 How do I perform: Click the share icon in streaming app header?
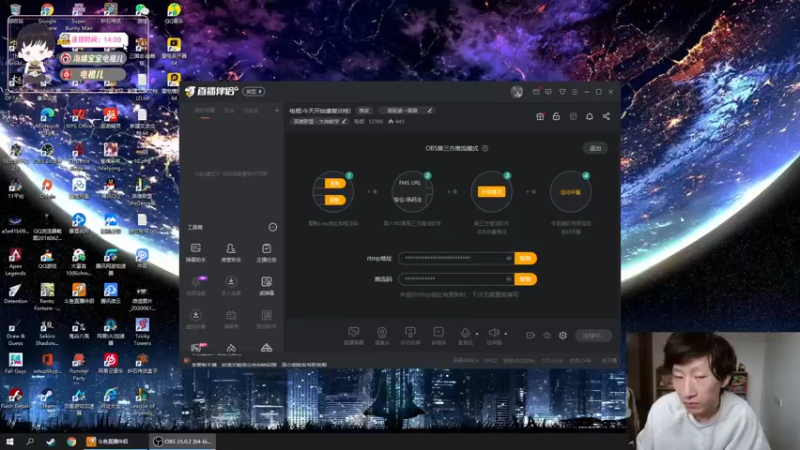pos(606,116)
